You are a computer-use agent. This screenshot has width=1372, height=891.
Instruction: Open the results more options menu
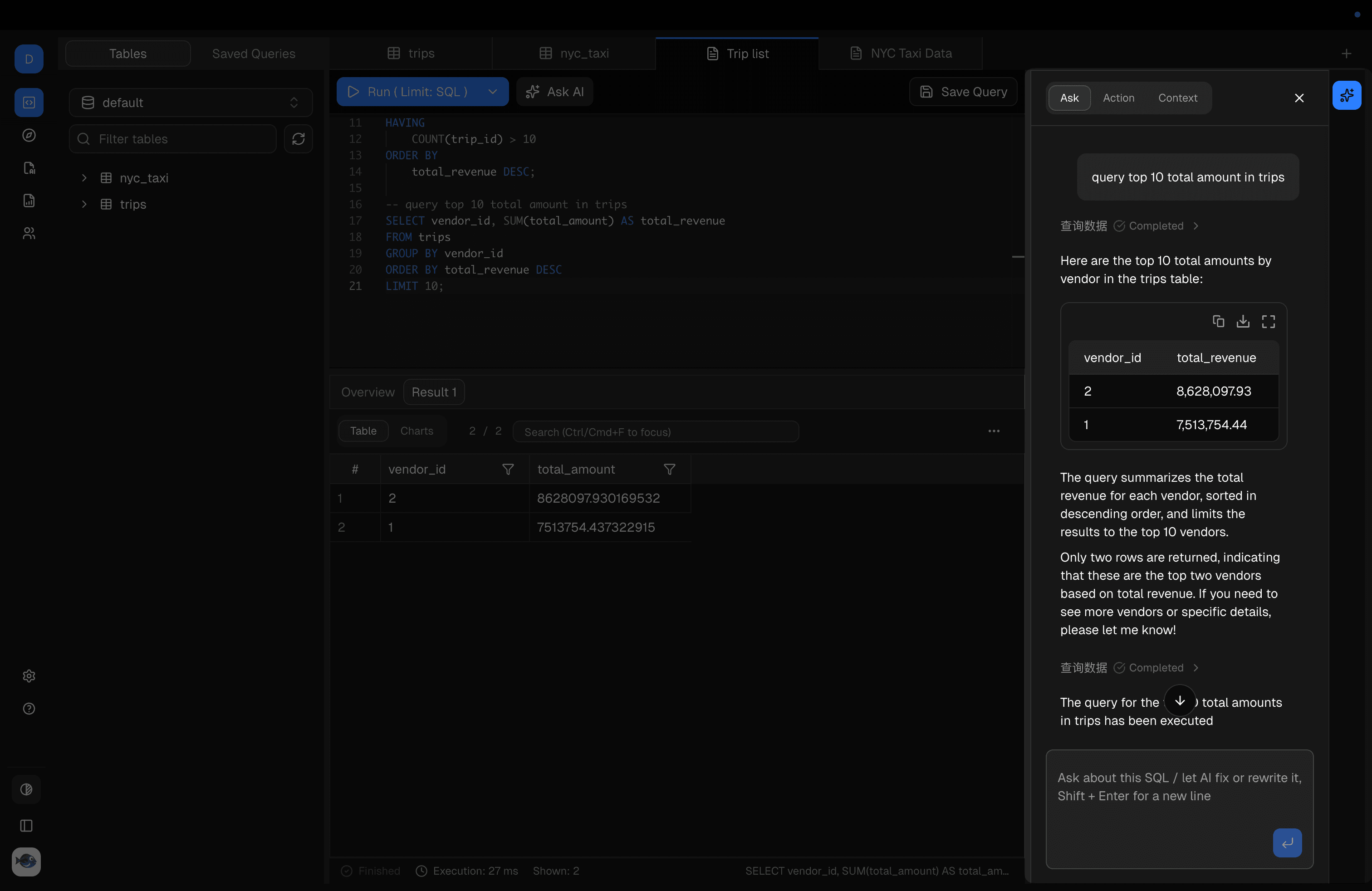(x=994, y=431)
